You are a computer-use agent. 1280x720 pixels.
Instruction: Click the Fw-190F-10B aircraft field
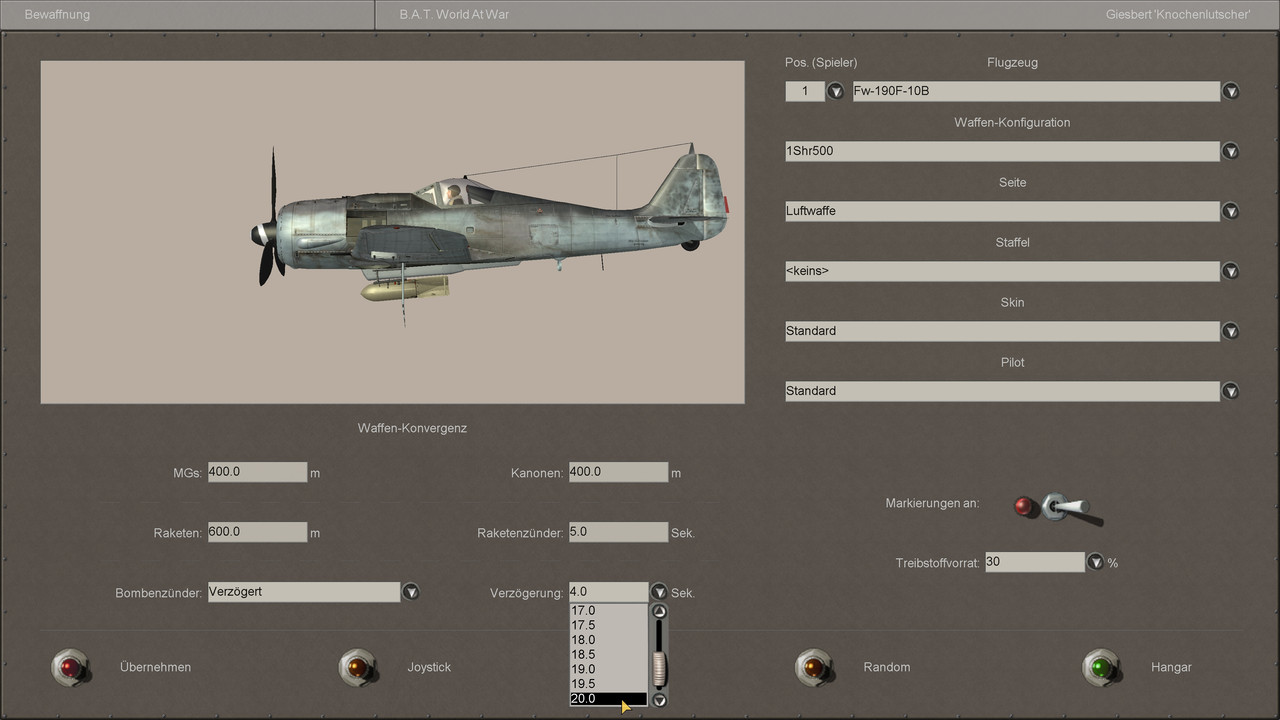(1036, 91)
